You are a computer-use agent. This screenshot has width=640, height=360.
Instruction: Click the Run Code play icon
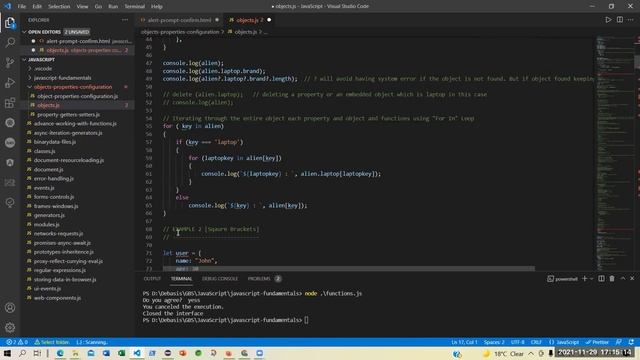(x=608, y=20)
